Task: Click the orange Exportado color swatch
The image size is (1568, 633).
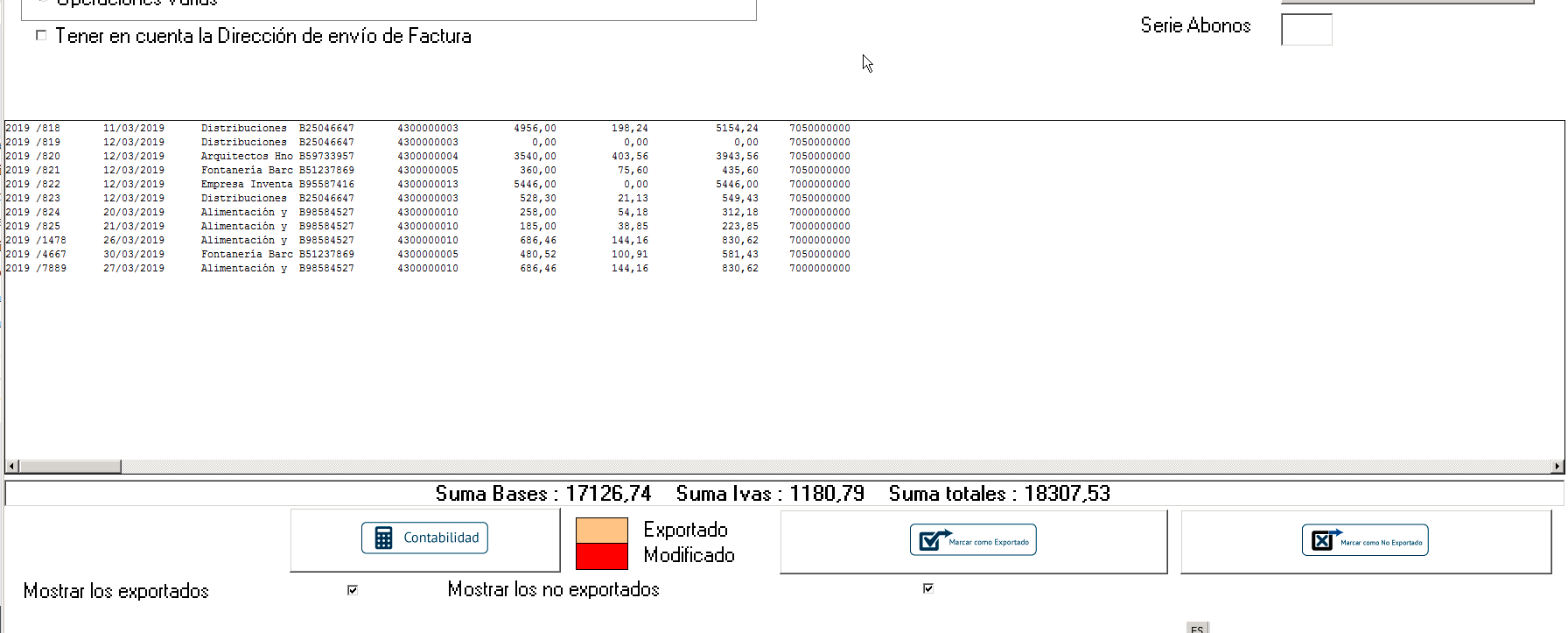Action: [x=601, y=531]
